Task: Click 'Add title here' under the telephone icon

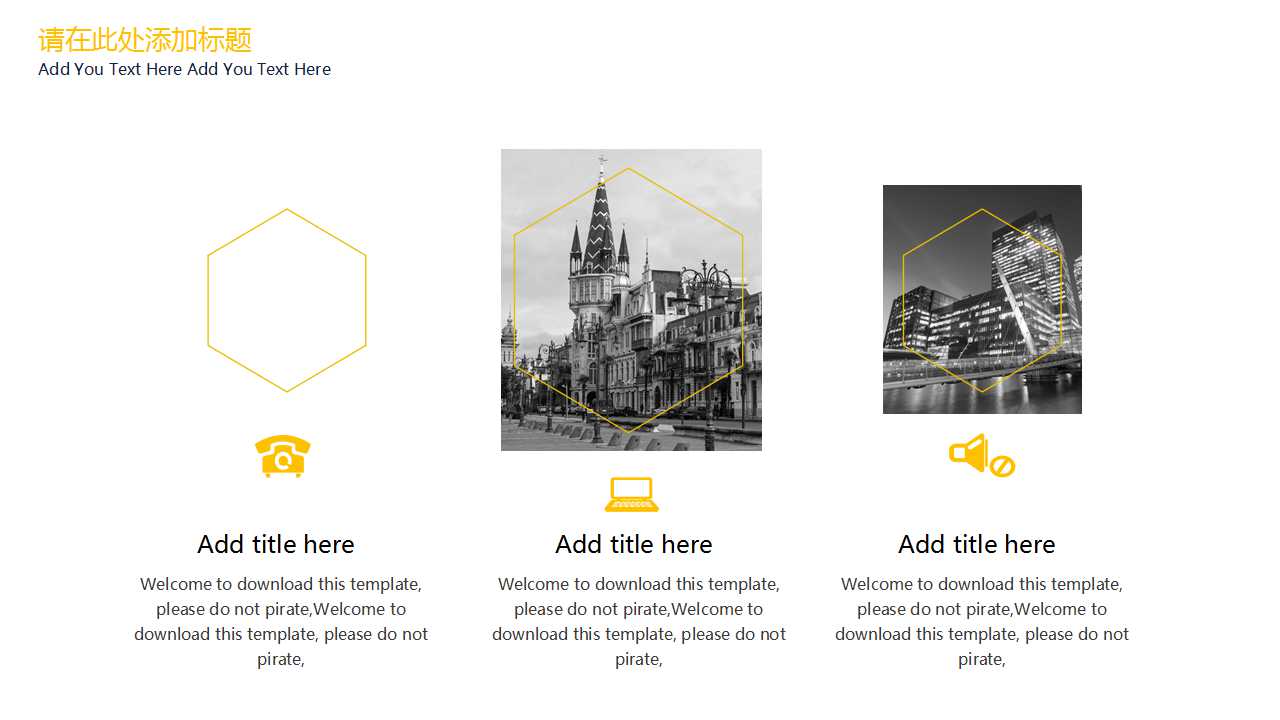Action: pos(276,544)
